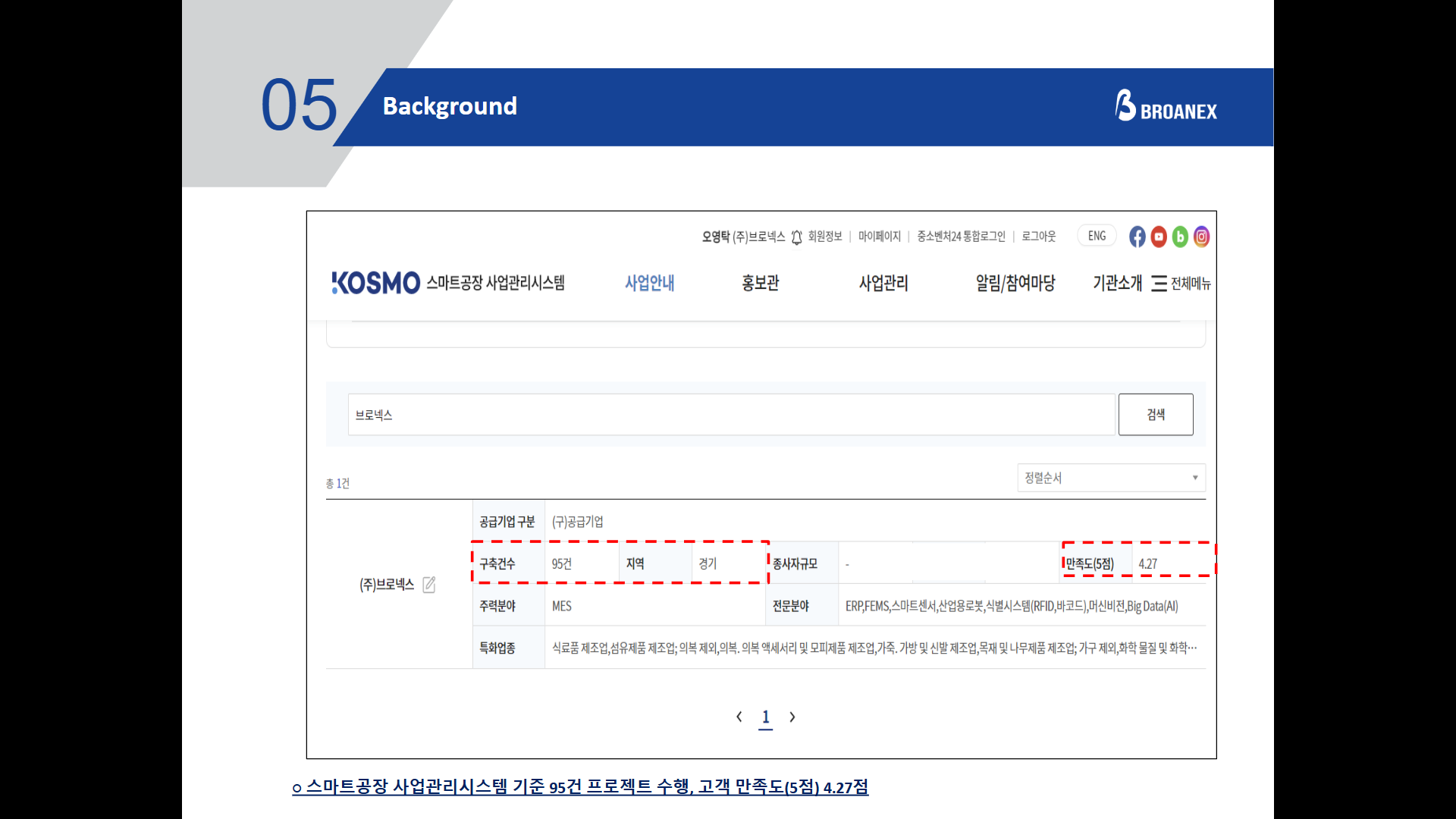
Task: Open the 알림/참여마당 menu
Action: click(1015, 283)
